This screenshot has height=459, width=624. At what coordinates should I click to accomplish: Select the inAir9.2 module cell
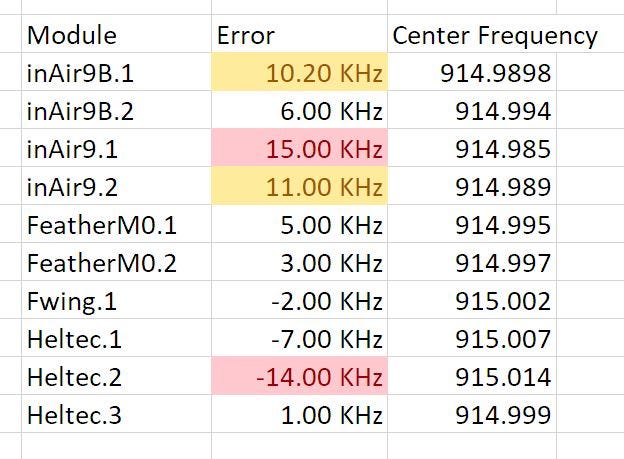pyautogui.click(x=116, y=186)
